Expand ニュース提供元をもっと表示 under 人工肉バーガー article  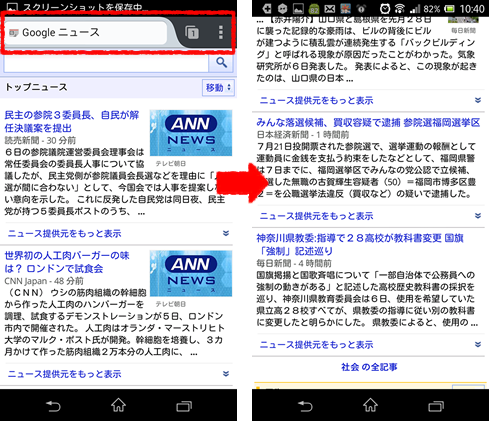point(64,374)
